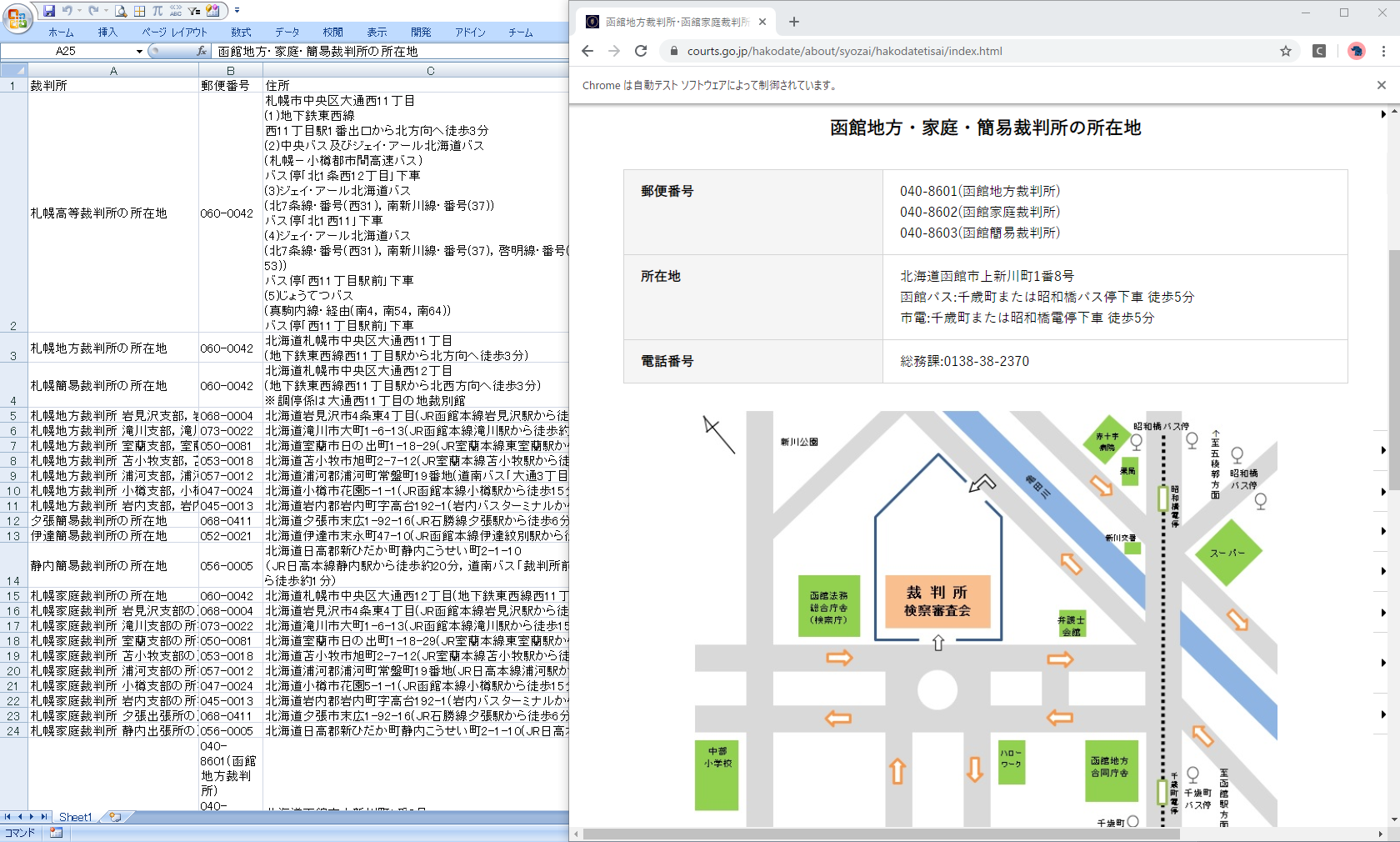1400x842 pixels.
Task: Open the Redo dropdown arrow
Action: tap(105, 11)
